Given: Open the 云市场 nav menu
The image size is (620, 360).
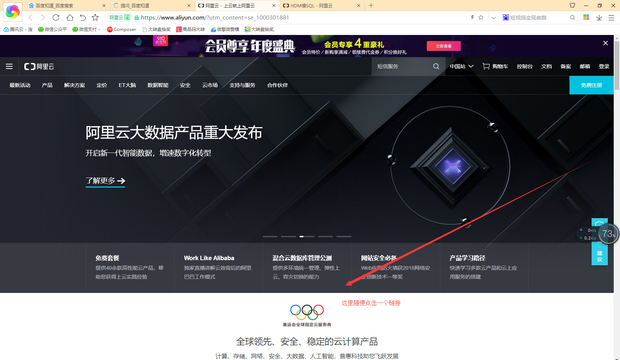Looking at the screenshot, I should point(210,85).
